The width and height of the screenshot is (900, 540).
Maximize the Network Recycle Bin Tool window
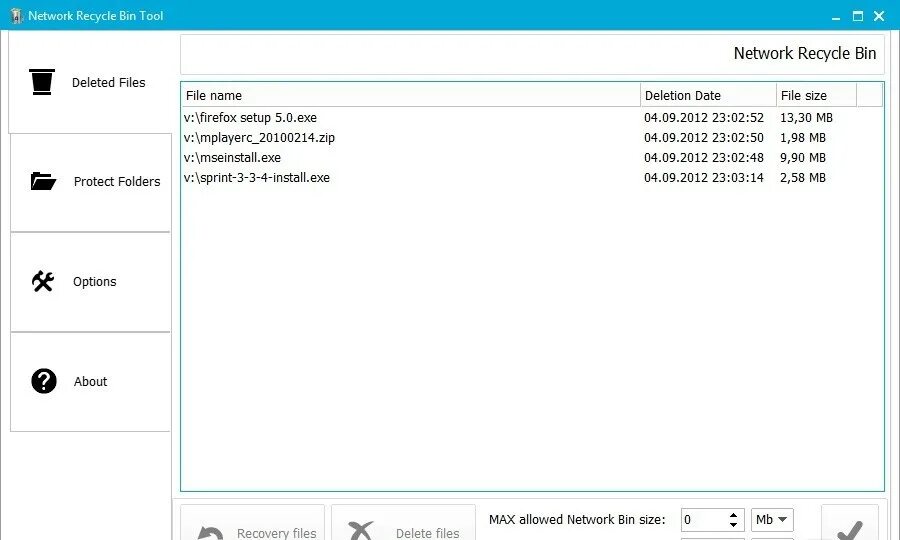tap(858, 16)
